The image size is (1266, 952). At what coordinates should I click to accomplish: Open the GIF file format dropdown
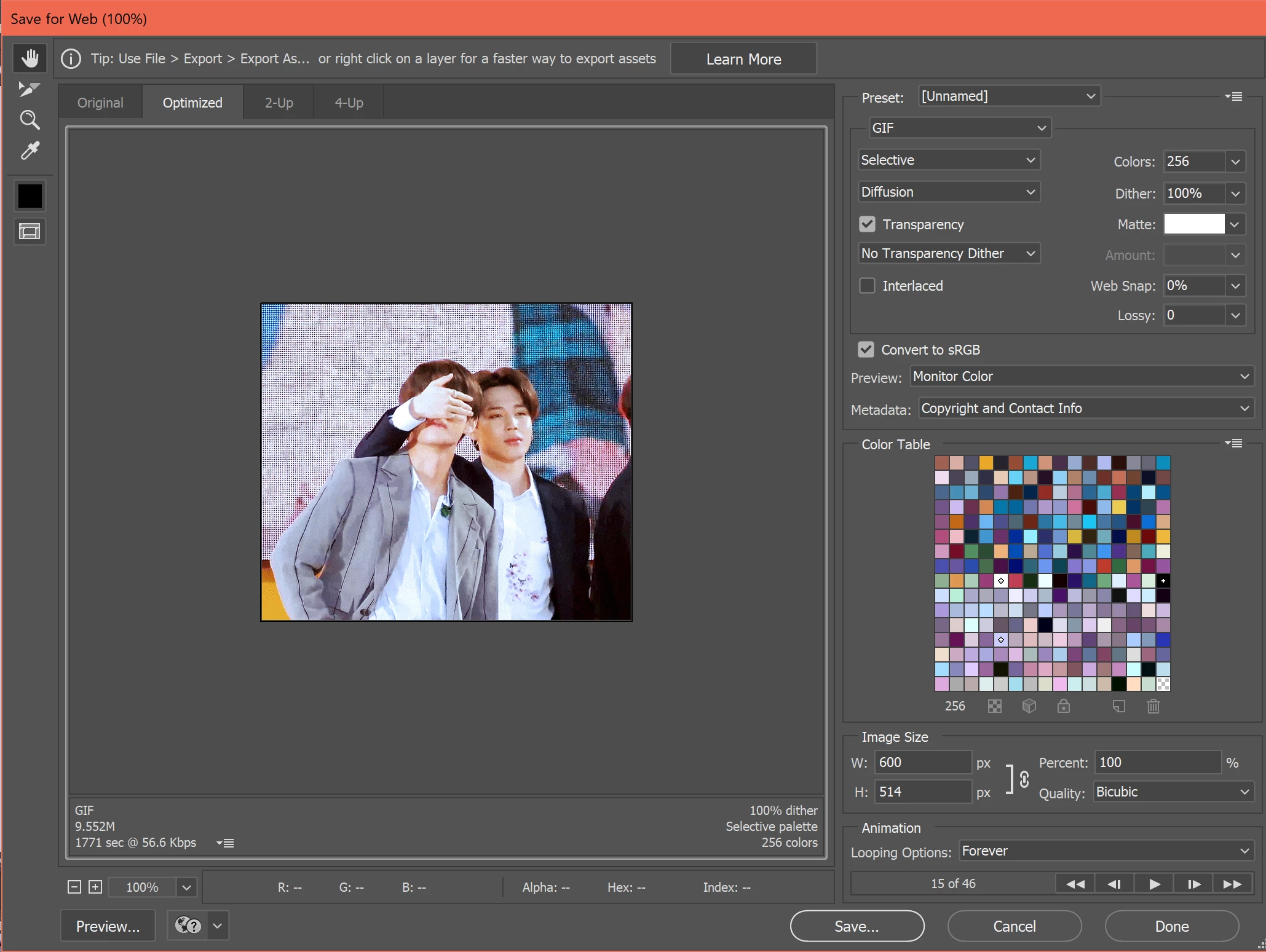point(959,128)
